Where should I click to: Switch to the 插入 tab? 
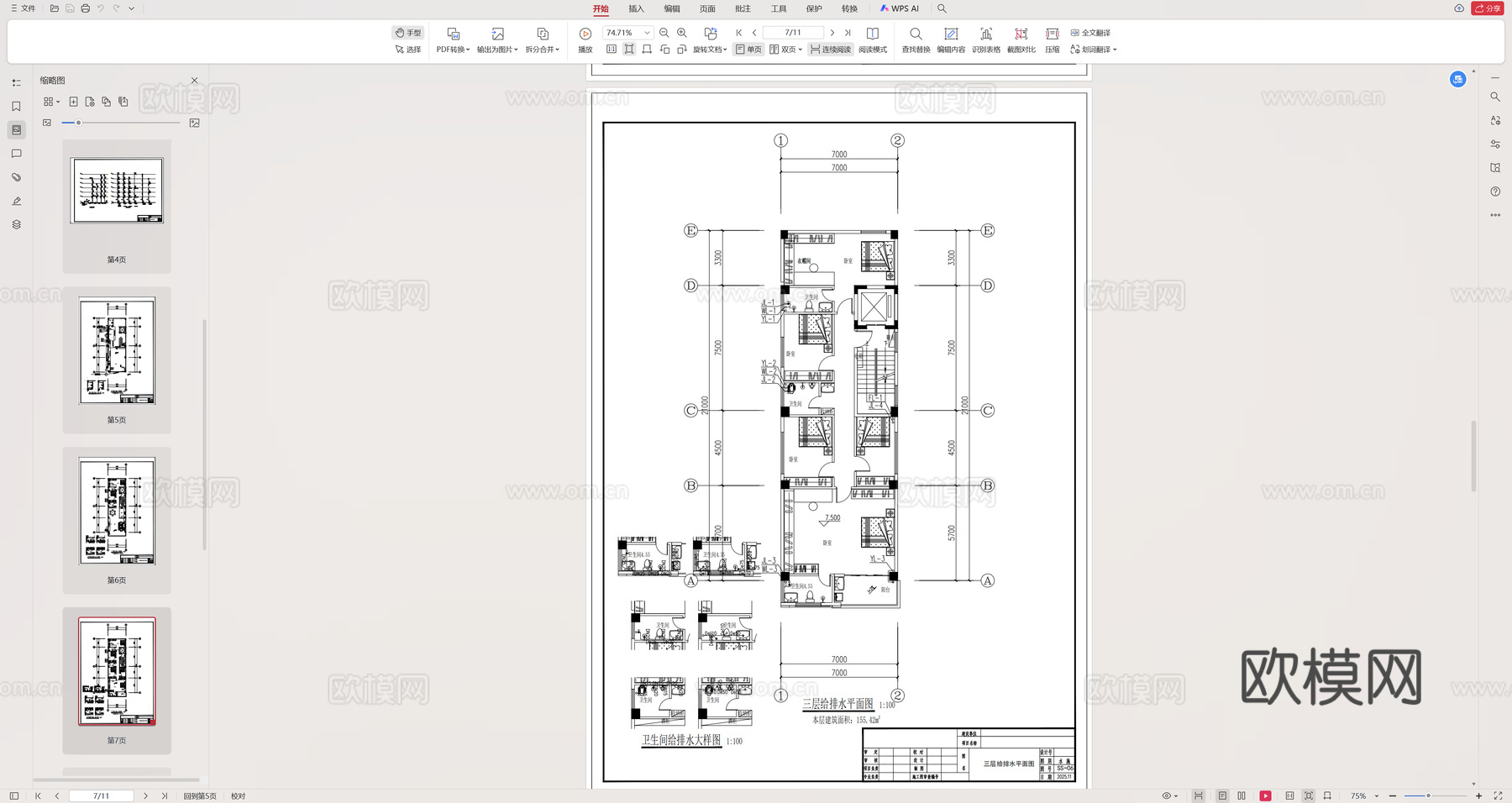click(636, 8)
